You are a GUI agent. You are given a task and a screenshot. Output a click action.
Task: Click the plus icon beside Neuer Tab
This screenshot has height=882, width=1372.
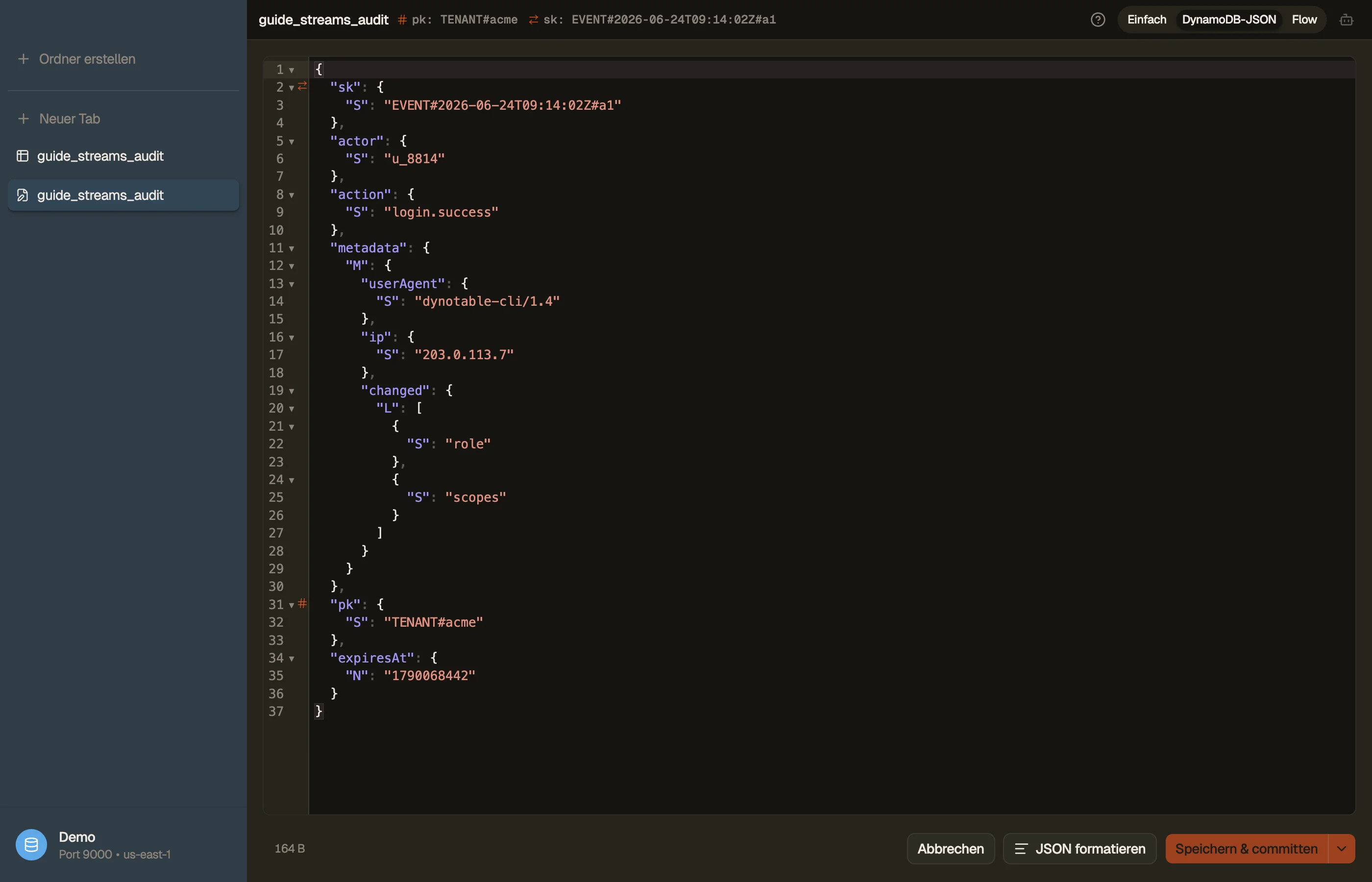(x=24, y=119)
